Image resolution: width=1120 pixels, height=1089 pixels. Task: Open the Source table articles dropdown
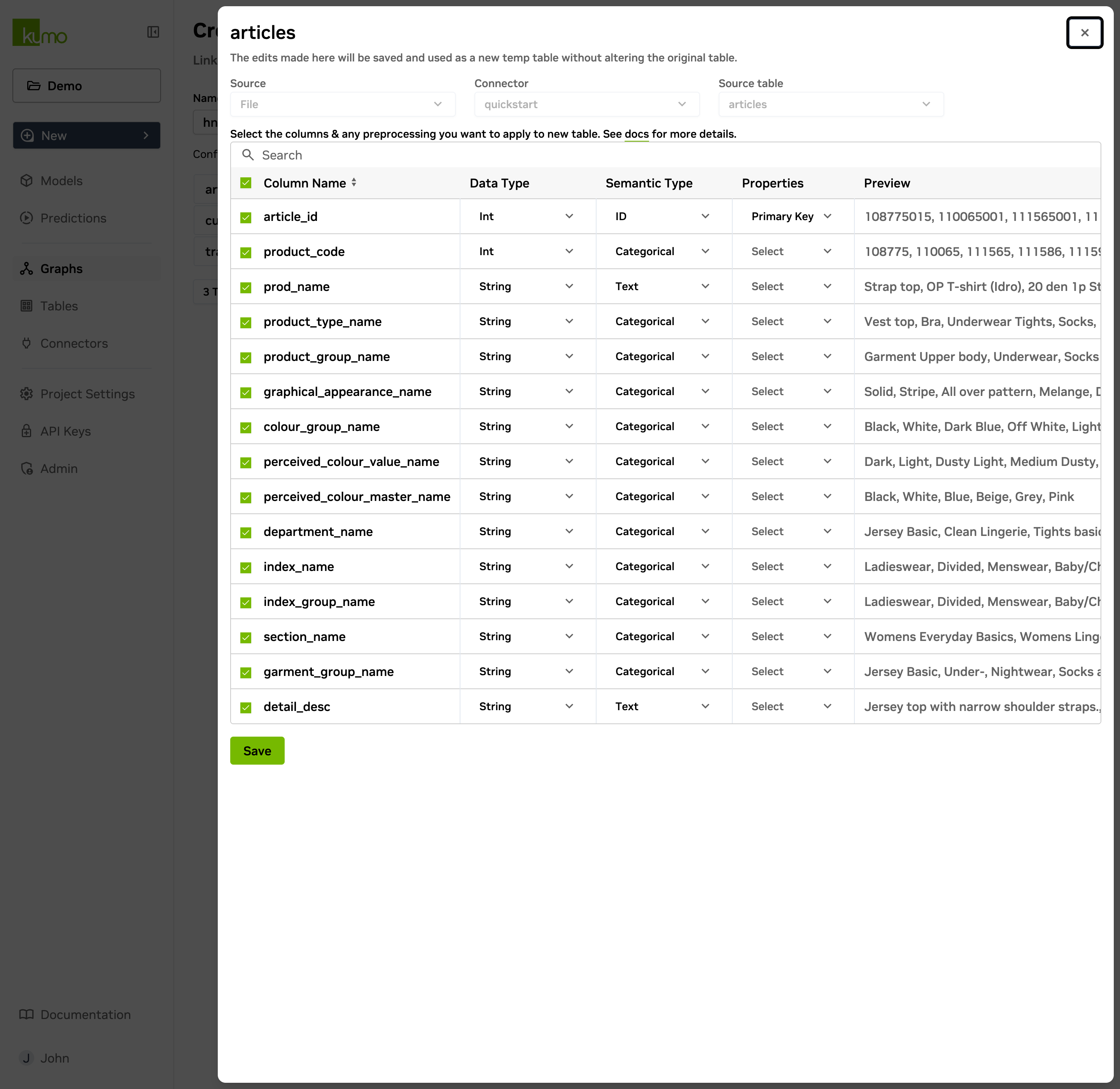(x=831, y=104)
